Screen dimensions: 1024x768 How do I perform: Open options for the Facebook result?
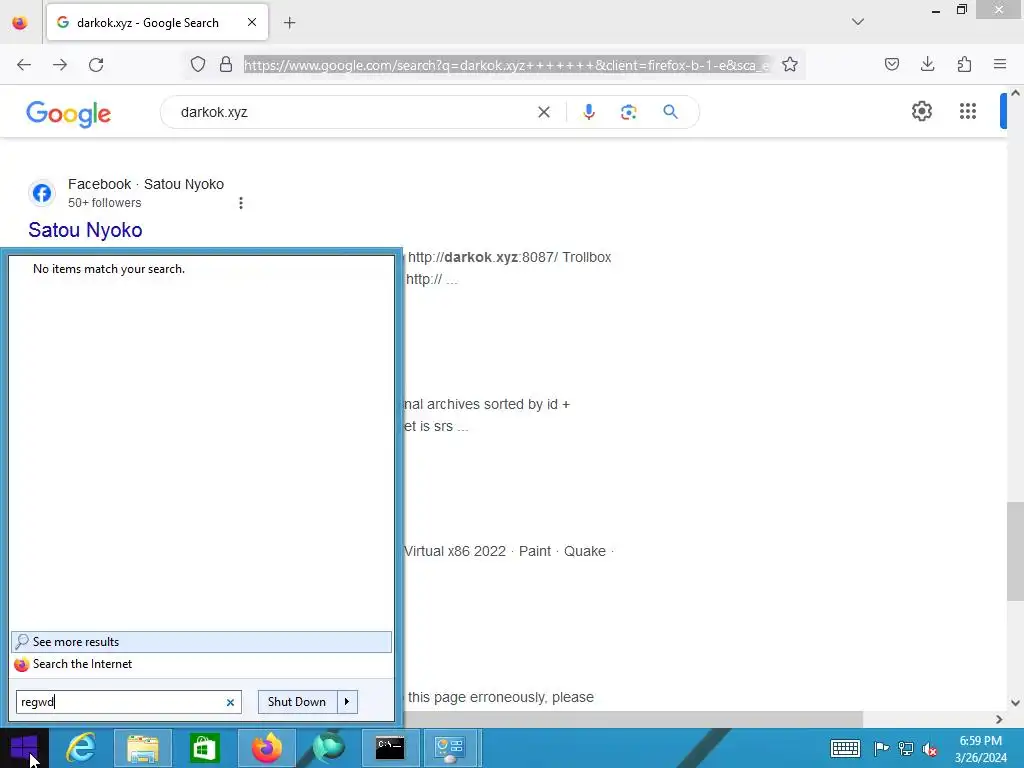[x=241, y=203]
